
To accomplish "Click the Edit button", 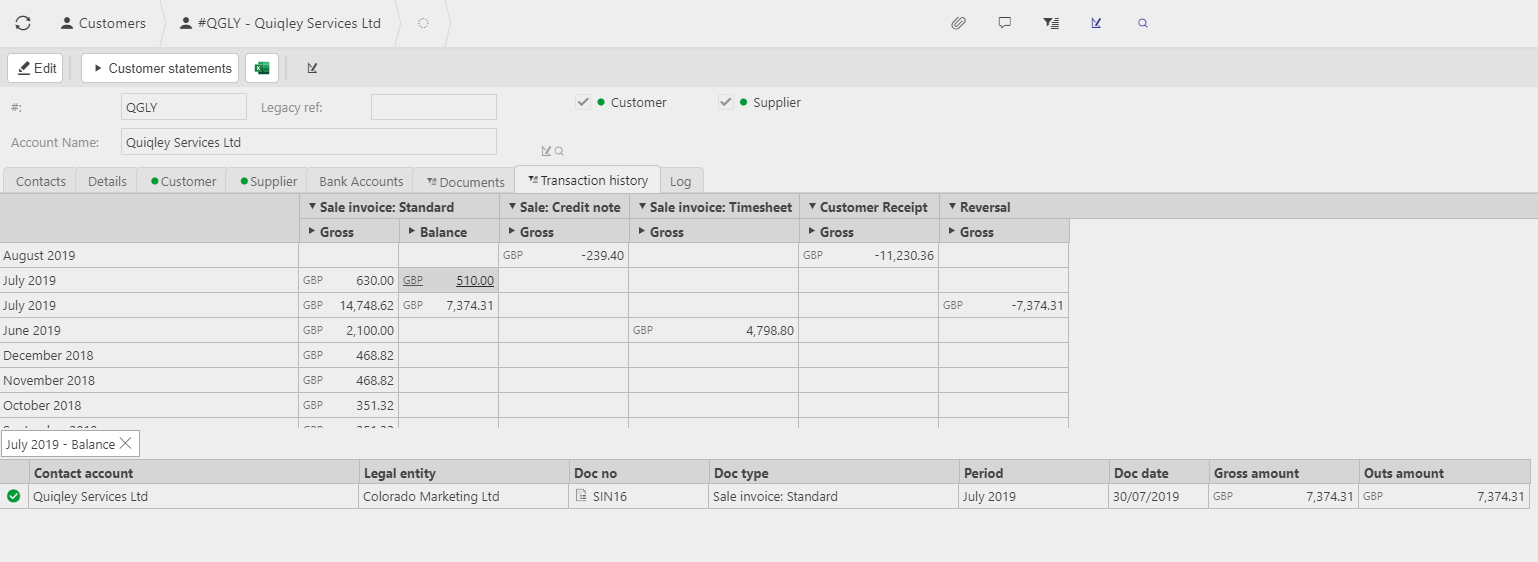I will point(36,68).
